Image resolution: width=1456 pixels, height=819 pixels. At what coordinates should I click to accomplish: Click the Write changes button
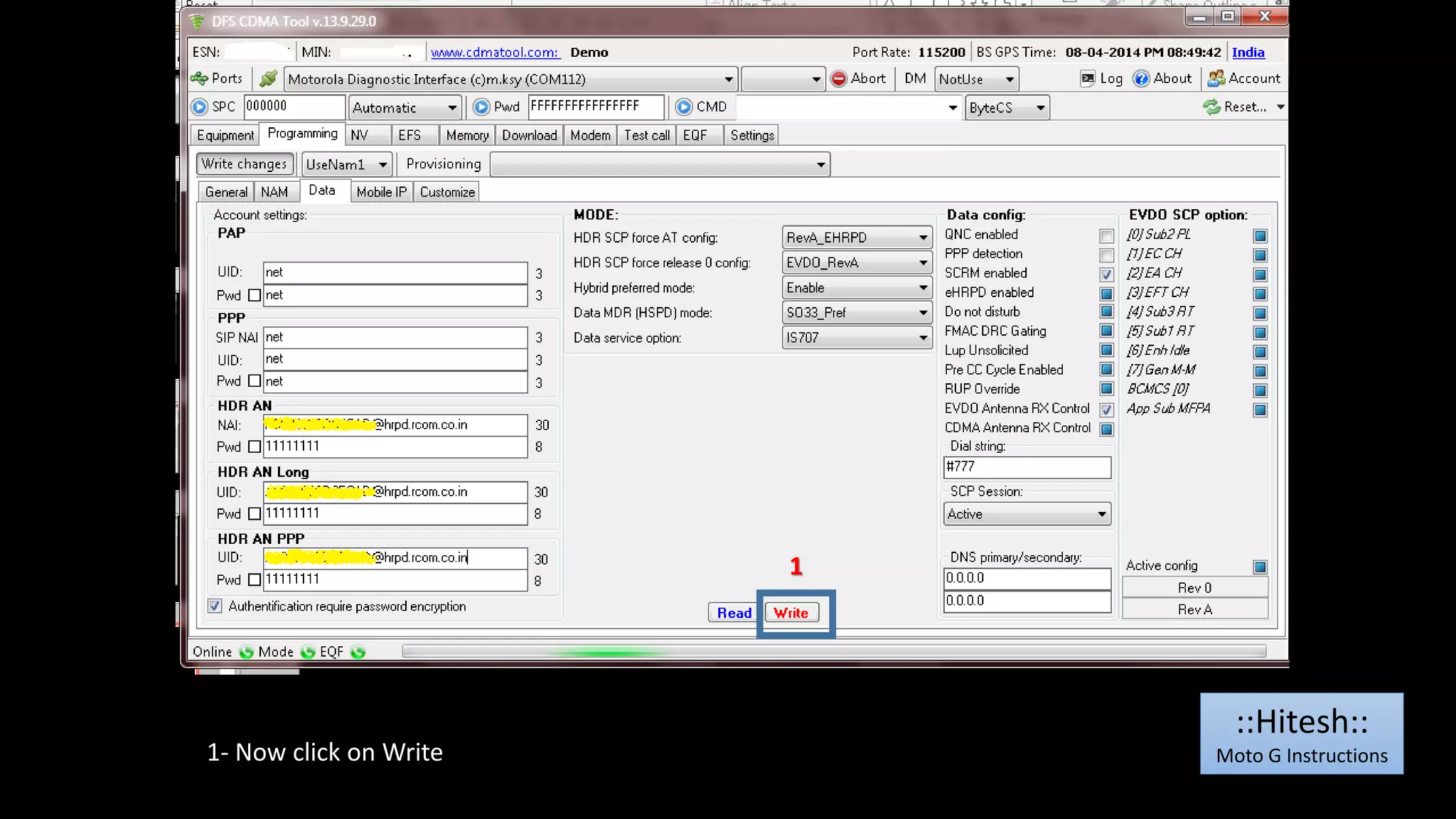click(245, 164)
